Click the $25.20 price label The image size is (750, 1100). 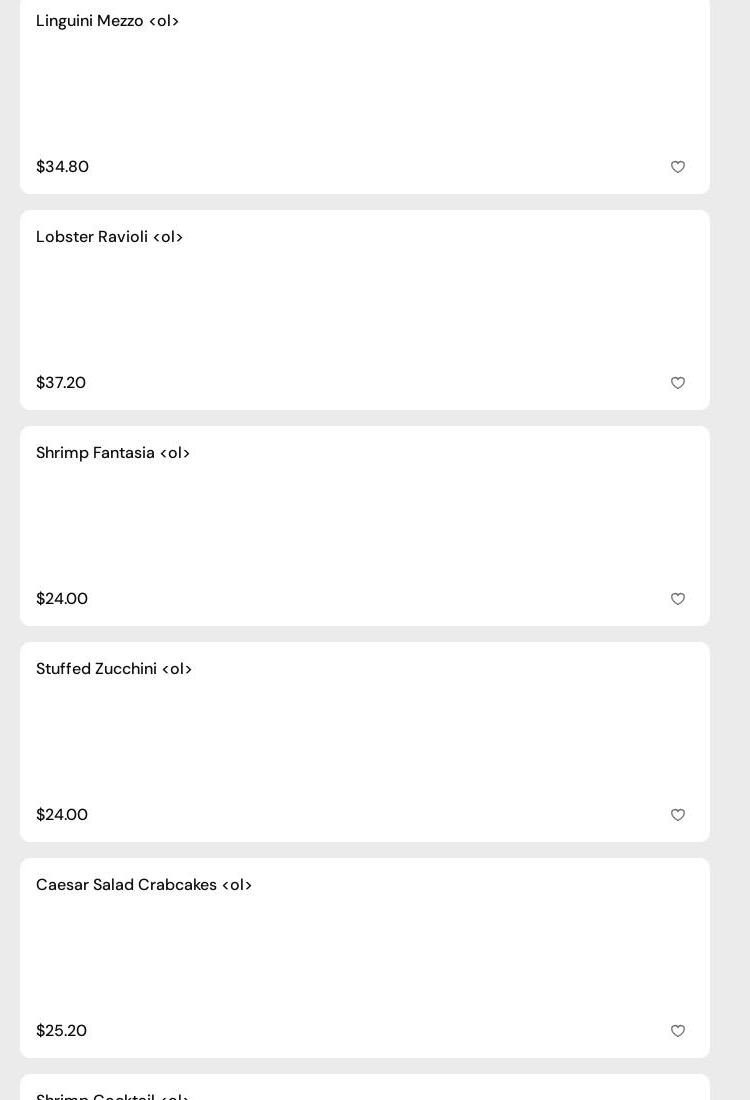tap(61, 1031)
